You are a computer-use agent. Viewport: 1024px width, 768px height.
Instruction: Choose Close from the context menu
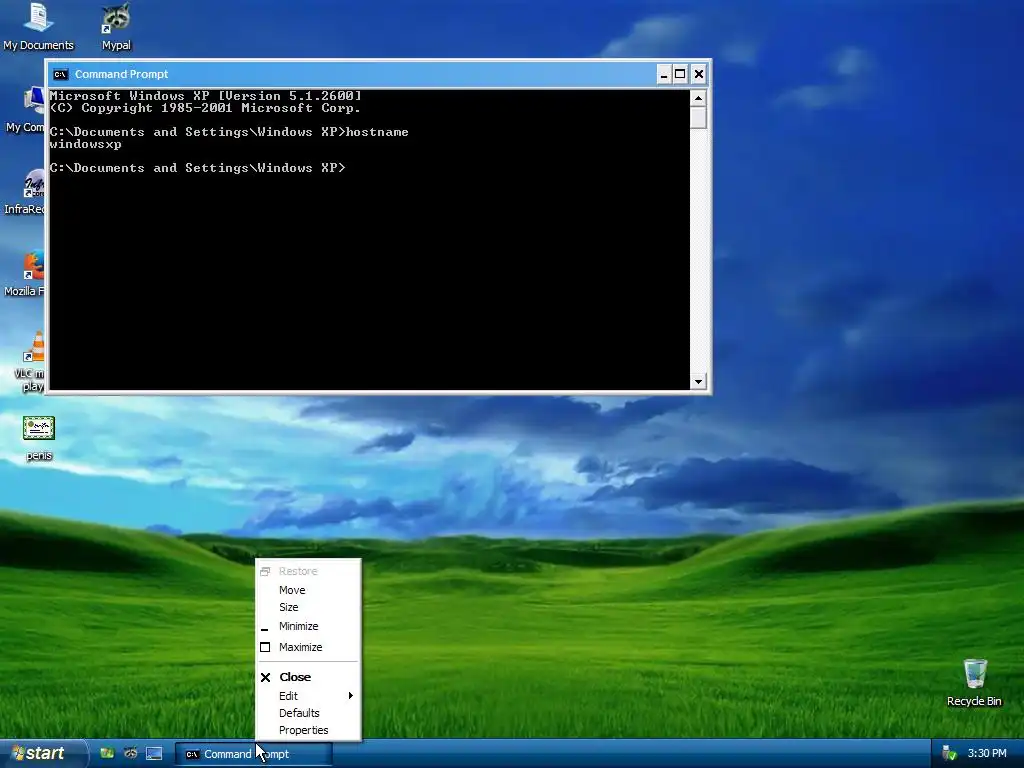(308, 677)
